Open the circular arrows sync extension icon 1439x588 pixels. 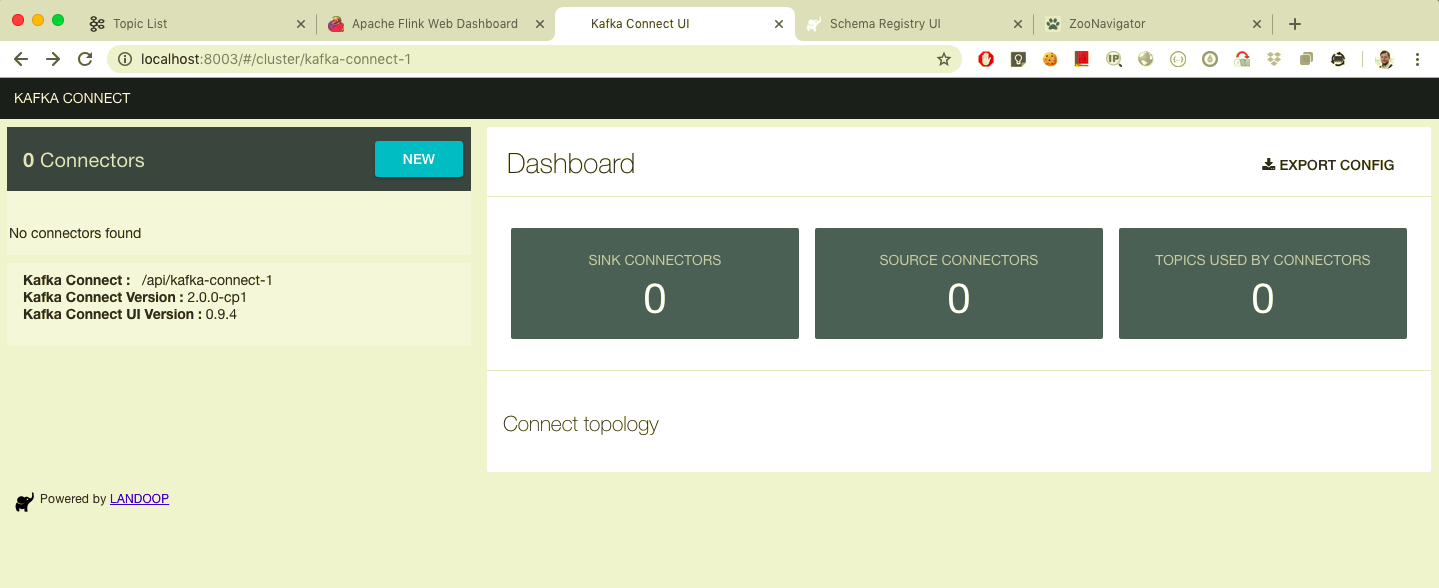click(x=1338, y=59)
